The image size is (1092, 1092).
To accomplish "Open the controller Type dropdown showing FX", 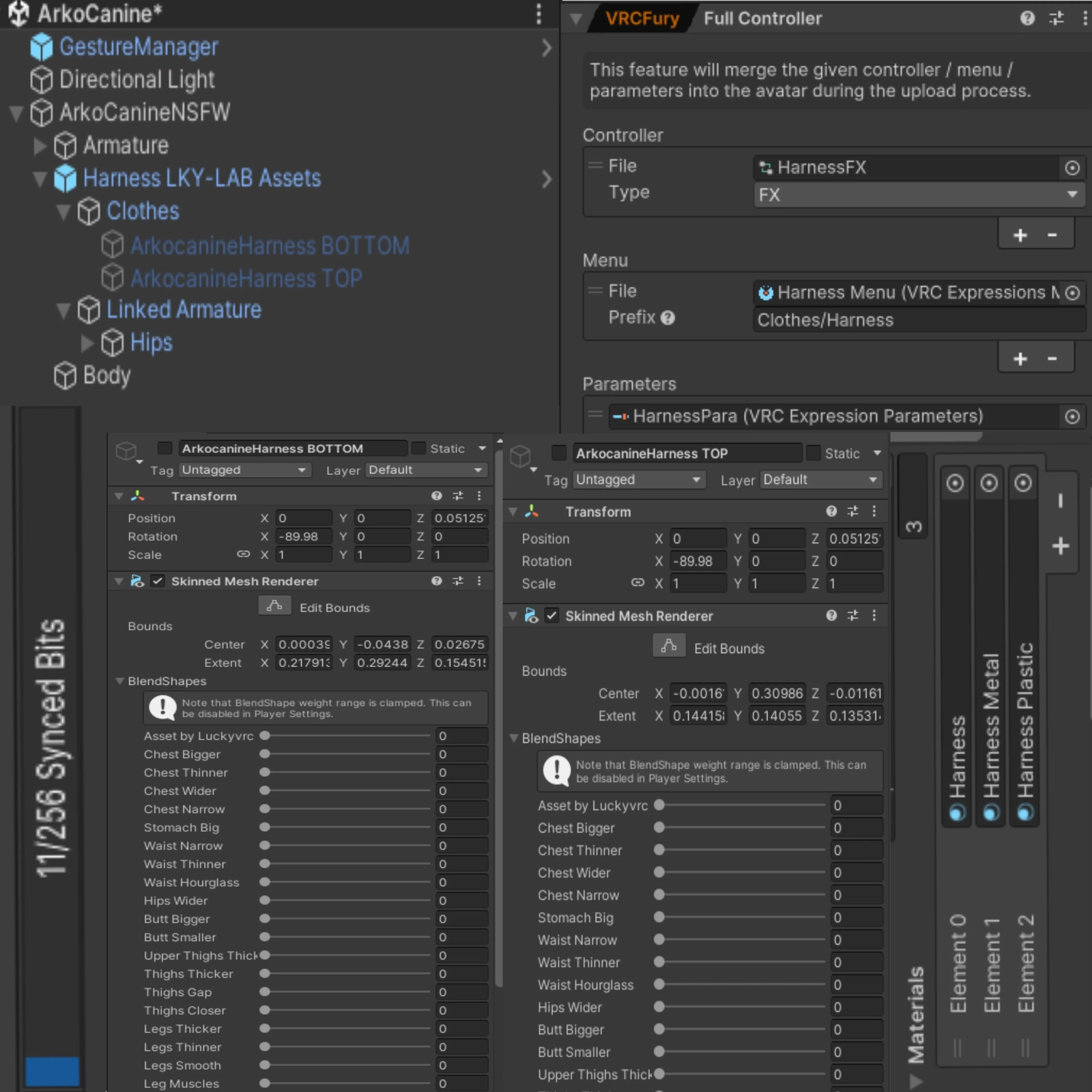I will point(918,195).
